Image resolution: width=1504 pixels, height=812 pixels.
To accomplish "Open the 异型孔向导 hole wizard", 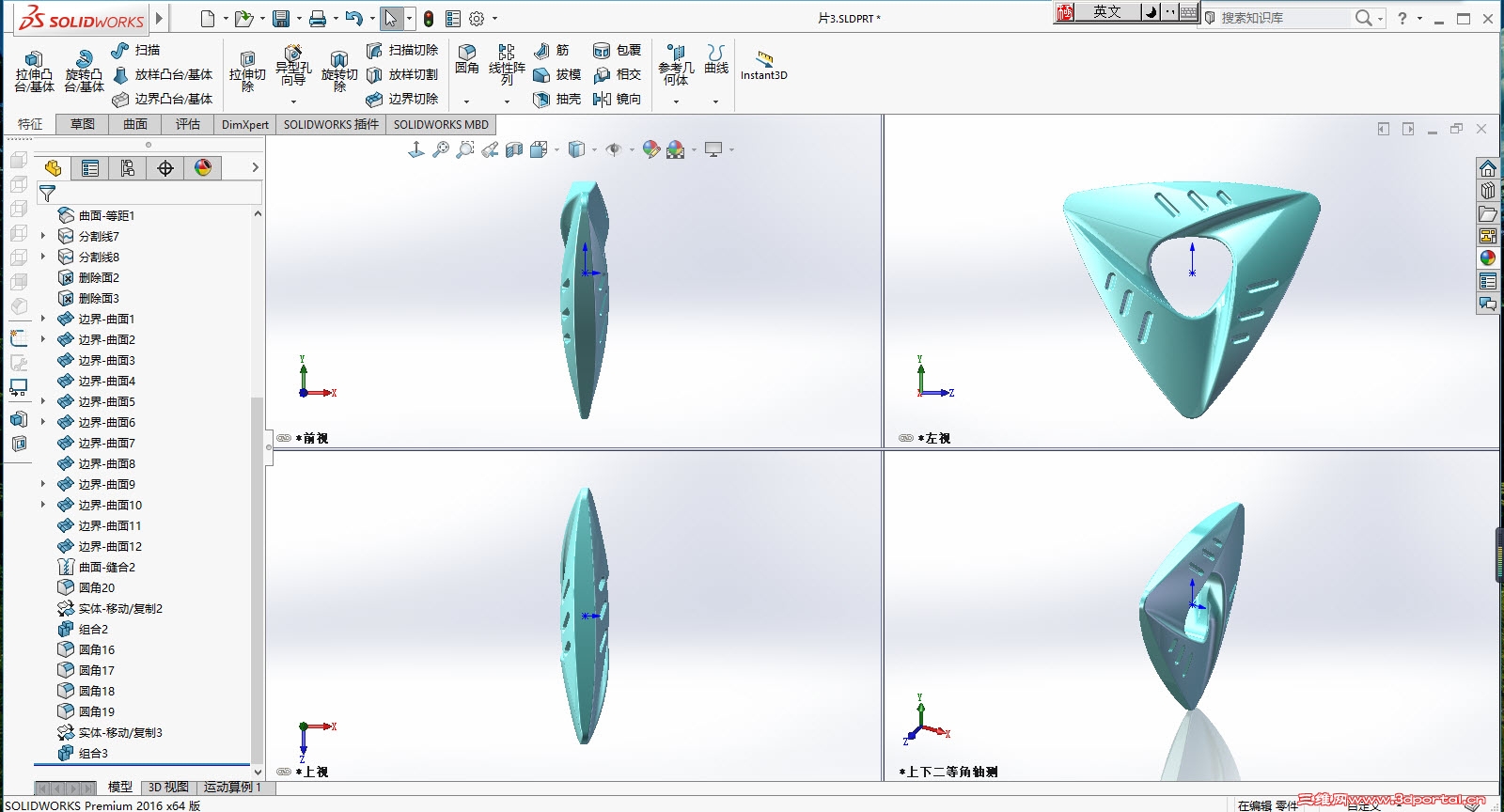I will (x=293, y=66).
